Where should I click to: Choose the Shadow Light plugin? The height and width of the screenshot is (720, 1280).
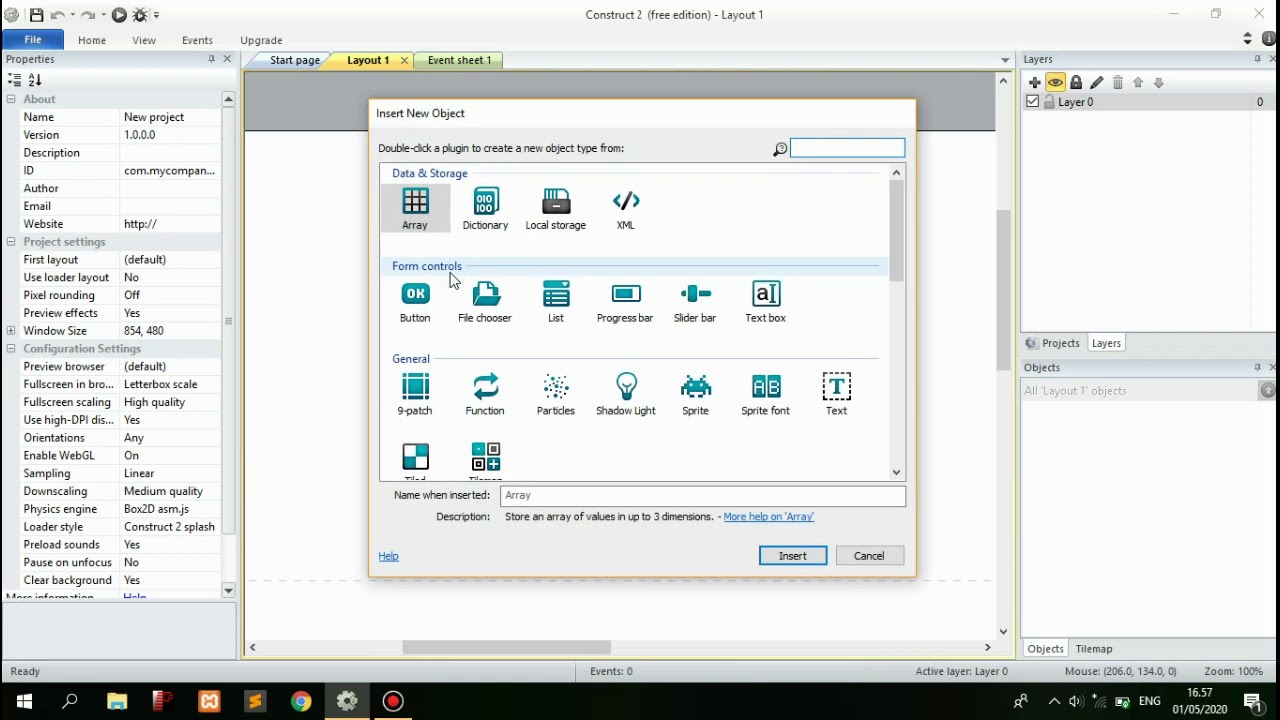626,395
